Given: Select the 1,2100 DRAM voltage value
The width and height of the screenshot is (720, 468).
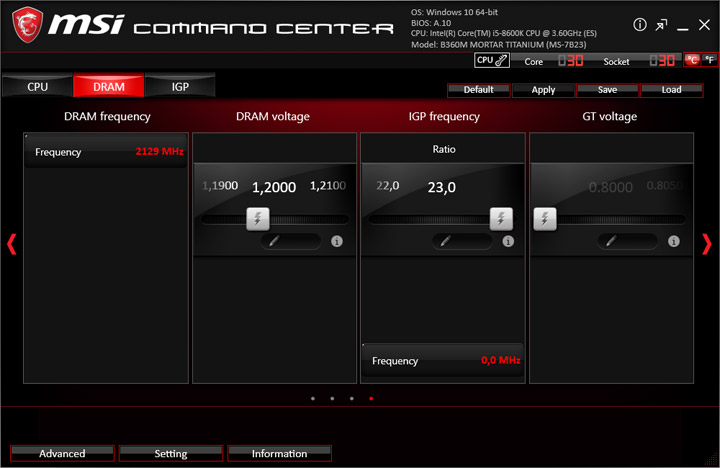Looking at the screenshot, I should [x=328, y=186].
